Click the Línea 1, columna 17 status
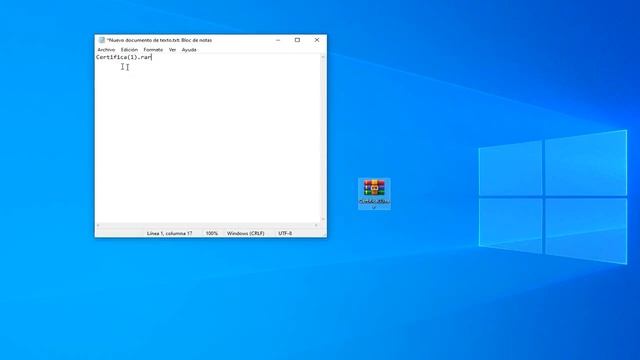 point(169,233)
